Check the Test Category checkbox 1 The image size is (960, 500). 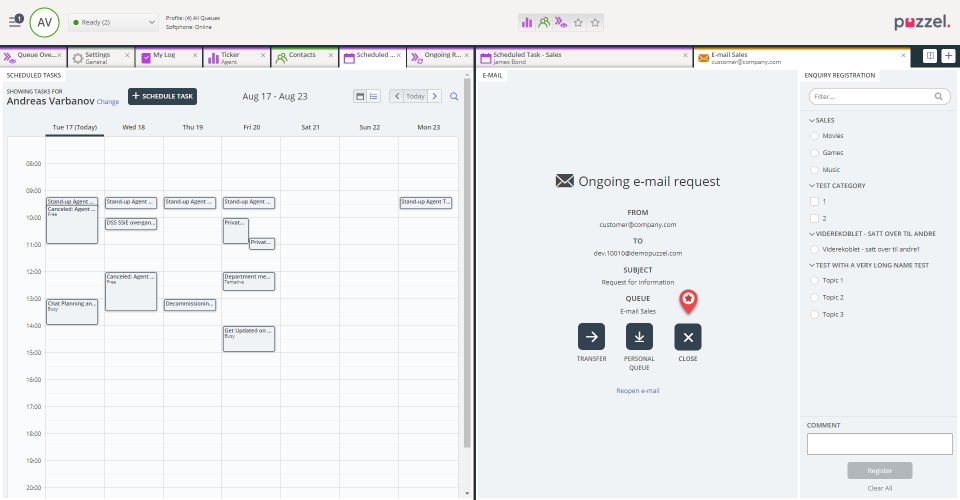coord(814,201)
